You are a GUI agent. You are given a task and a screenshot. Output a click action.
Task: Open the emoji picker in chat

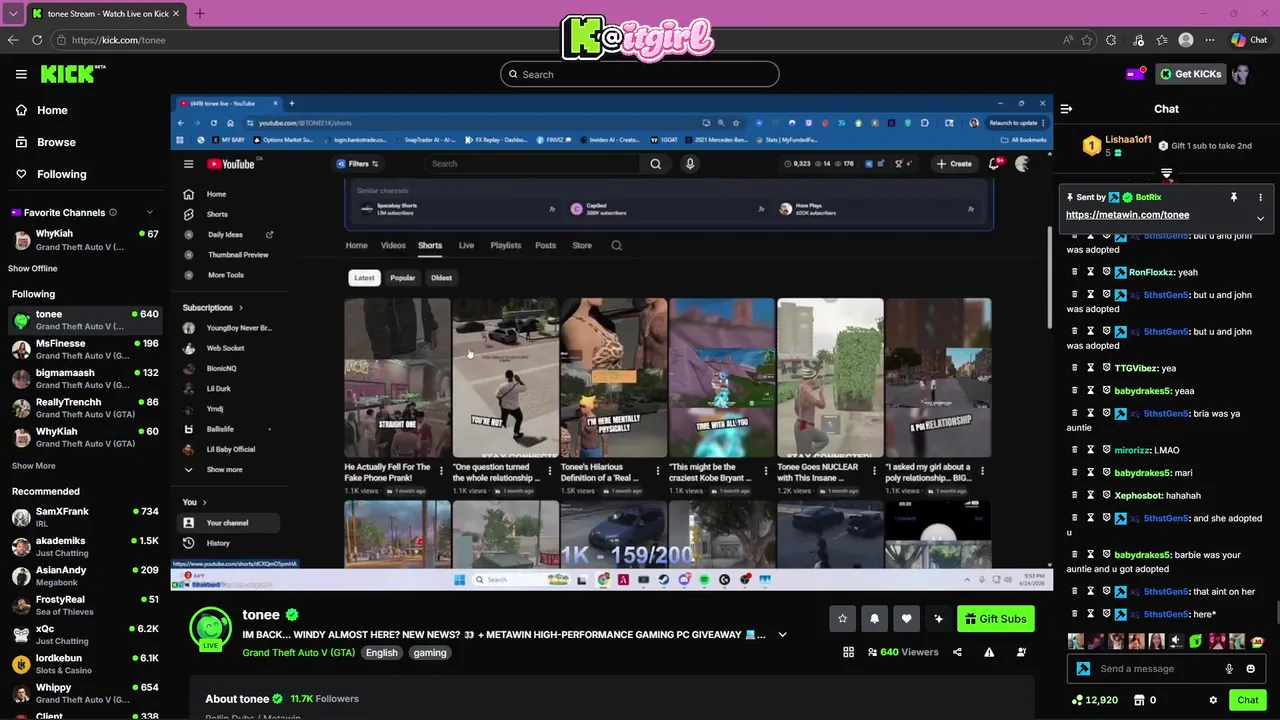[x=1251, y=669]
